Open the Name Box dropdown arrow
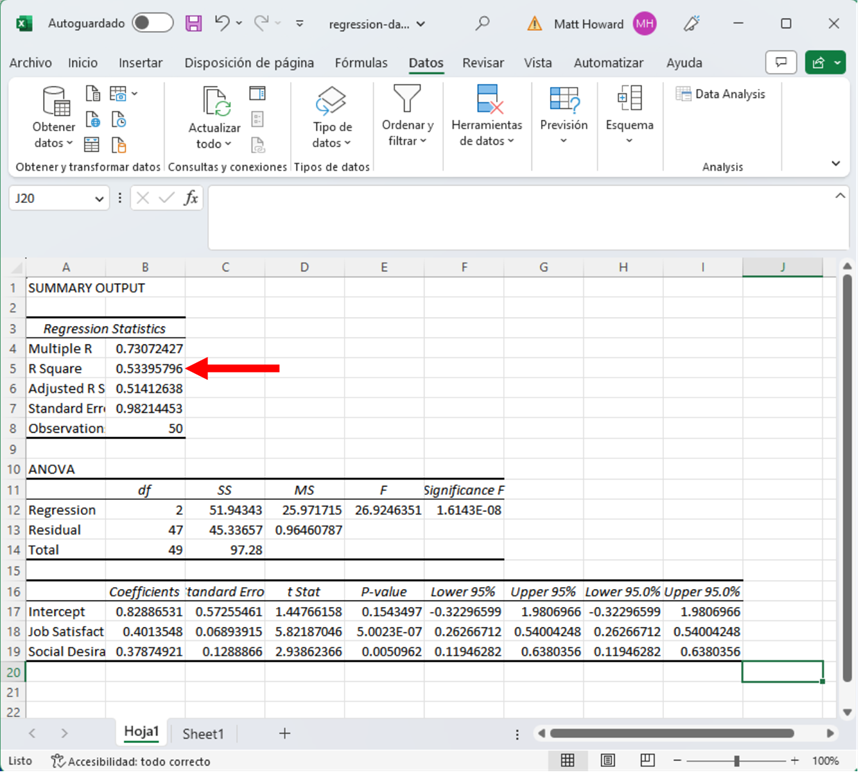 point(99,199)
